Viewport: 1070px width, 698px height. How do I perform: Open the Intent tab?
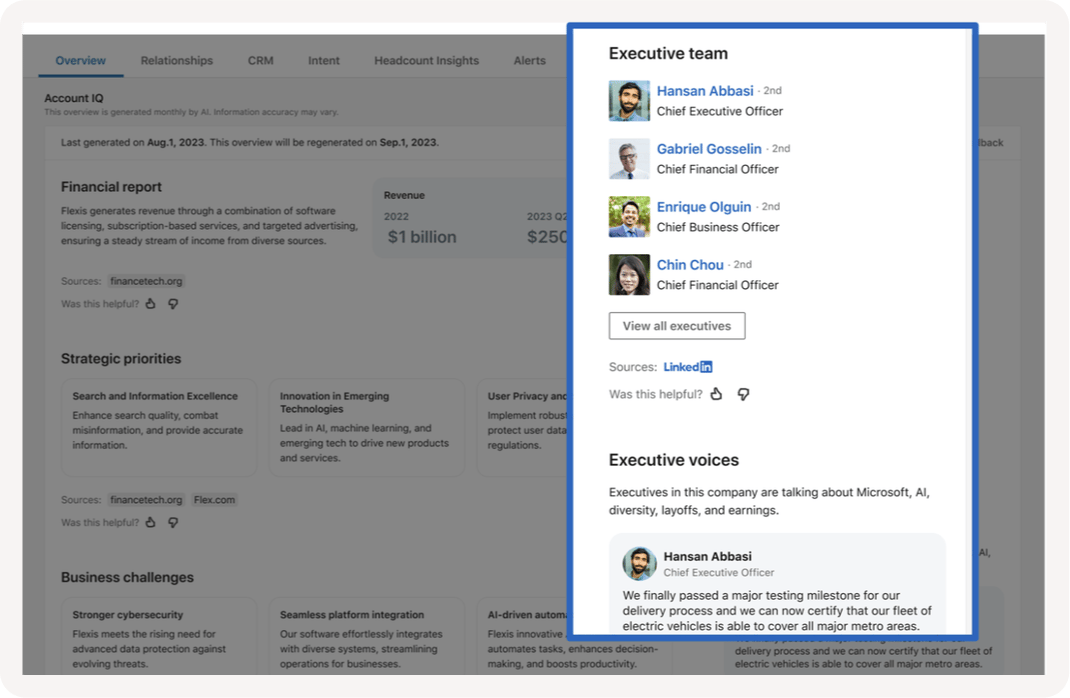tap(323, 61)
